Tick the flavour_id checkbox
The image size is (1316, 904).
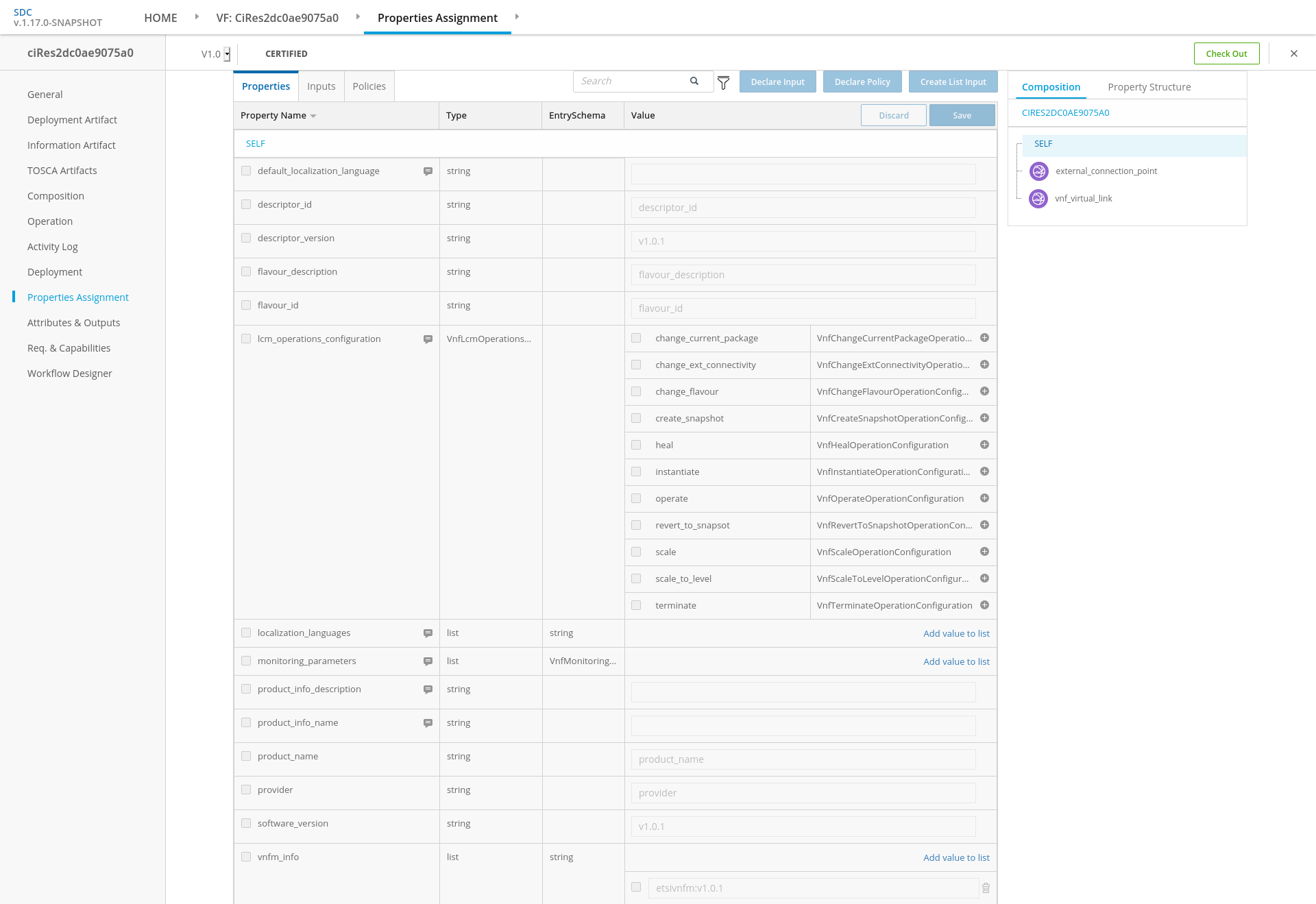tap(246, 305)
